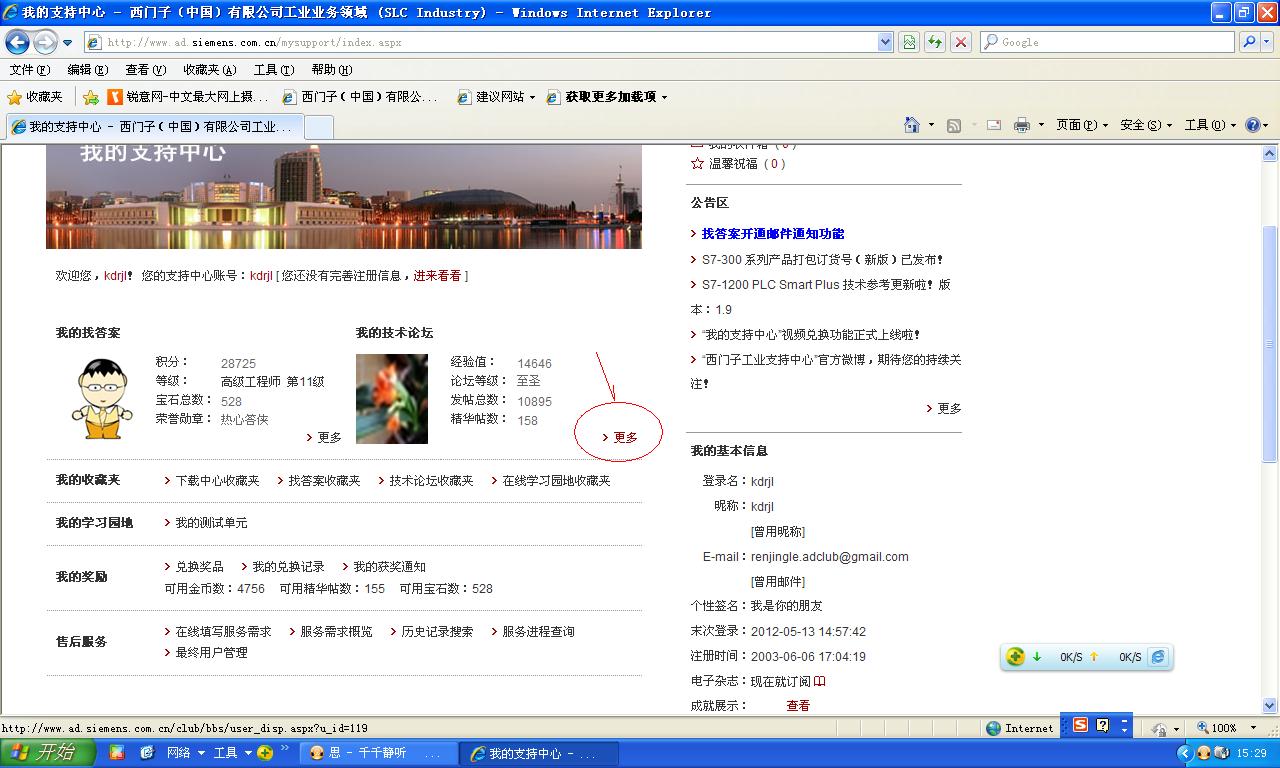Click the Read Mail envelope icon
This screenshot has width=1280, height=768.
tap(994, 125)
